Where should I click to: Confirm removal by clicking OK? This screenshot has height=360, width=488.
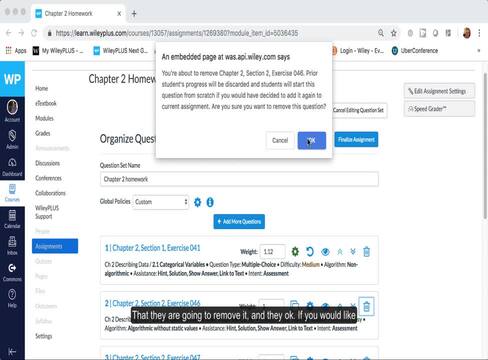pos(312,140)
